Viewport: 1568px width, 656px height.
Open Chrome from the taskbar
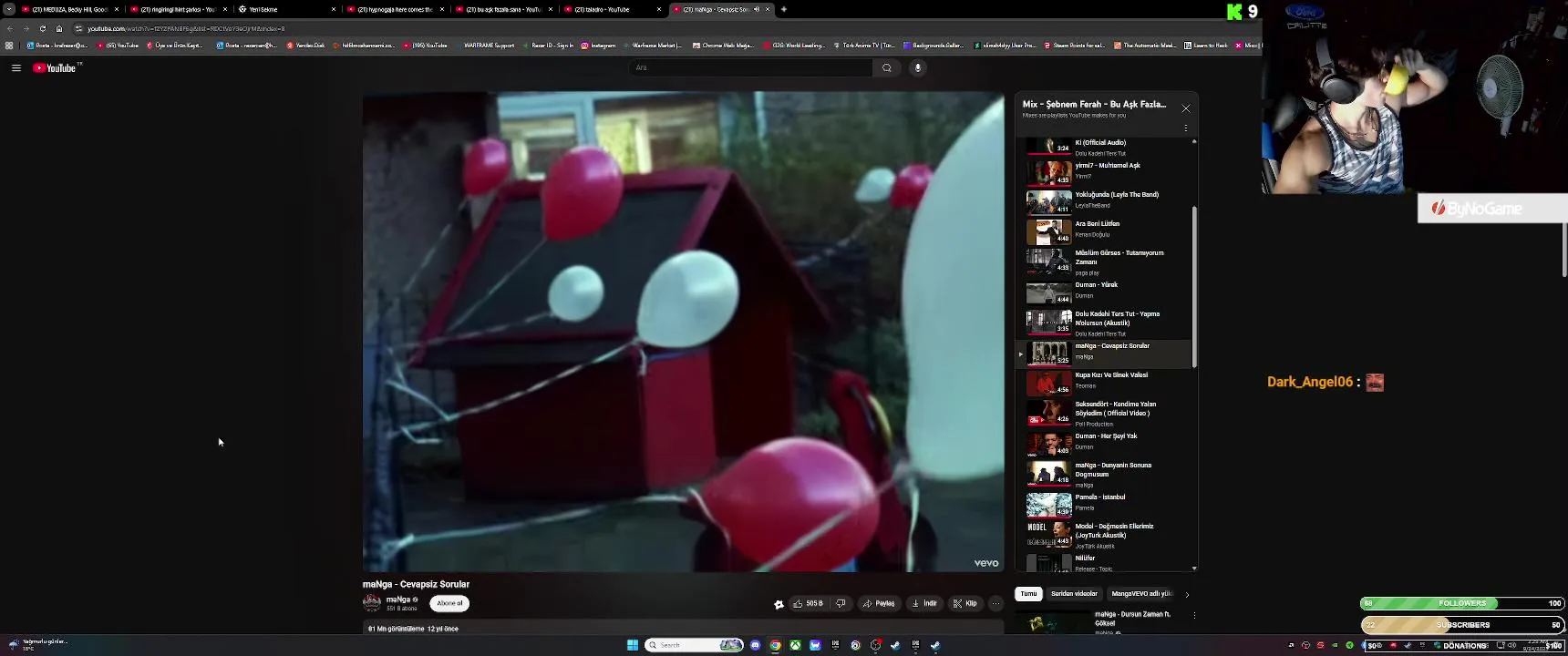[x=775, y=645]
